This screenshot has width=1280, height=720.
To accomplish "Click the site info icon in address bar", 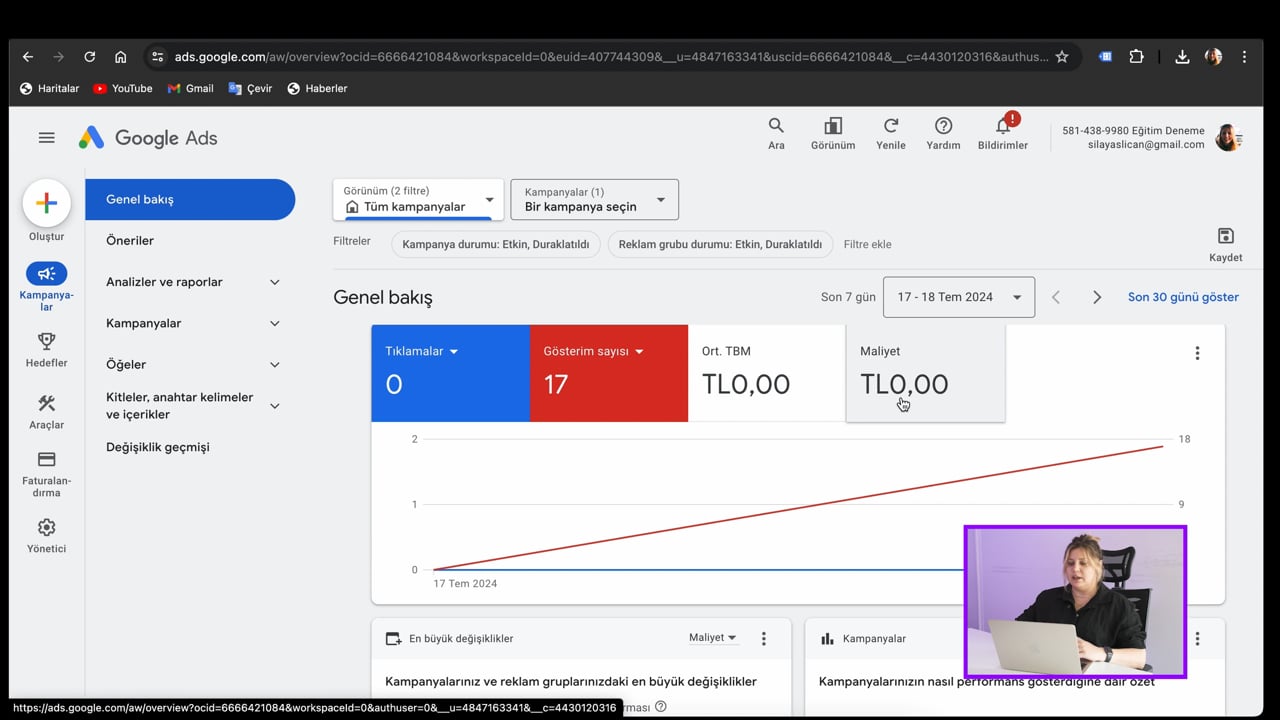I will pyautogui.click(x=157, y=57).
